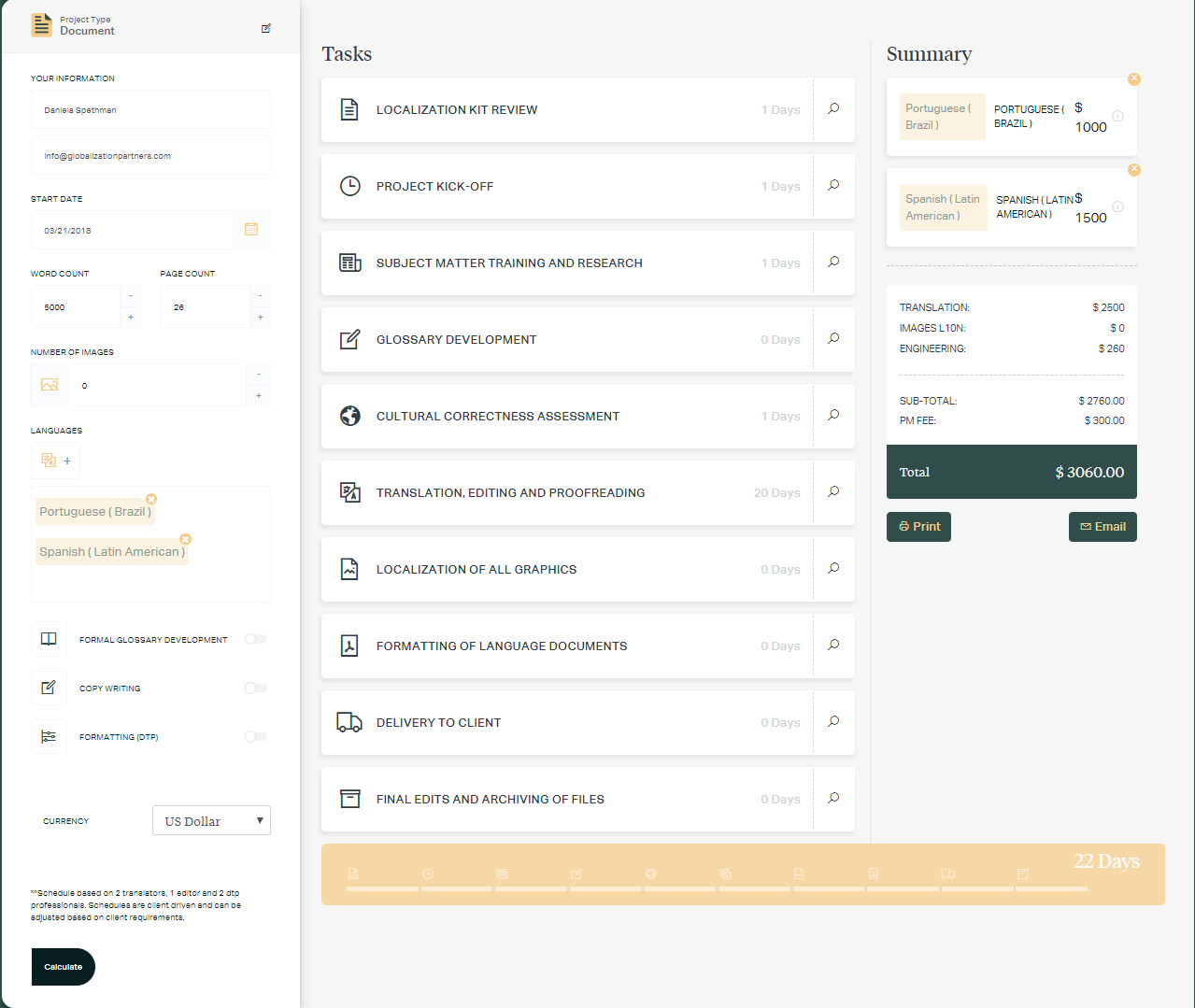Click info icon on Portuguese Brazil summary
The width and height of the screenshot is (1195, 1008).
click(1117, 117)
